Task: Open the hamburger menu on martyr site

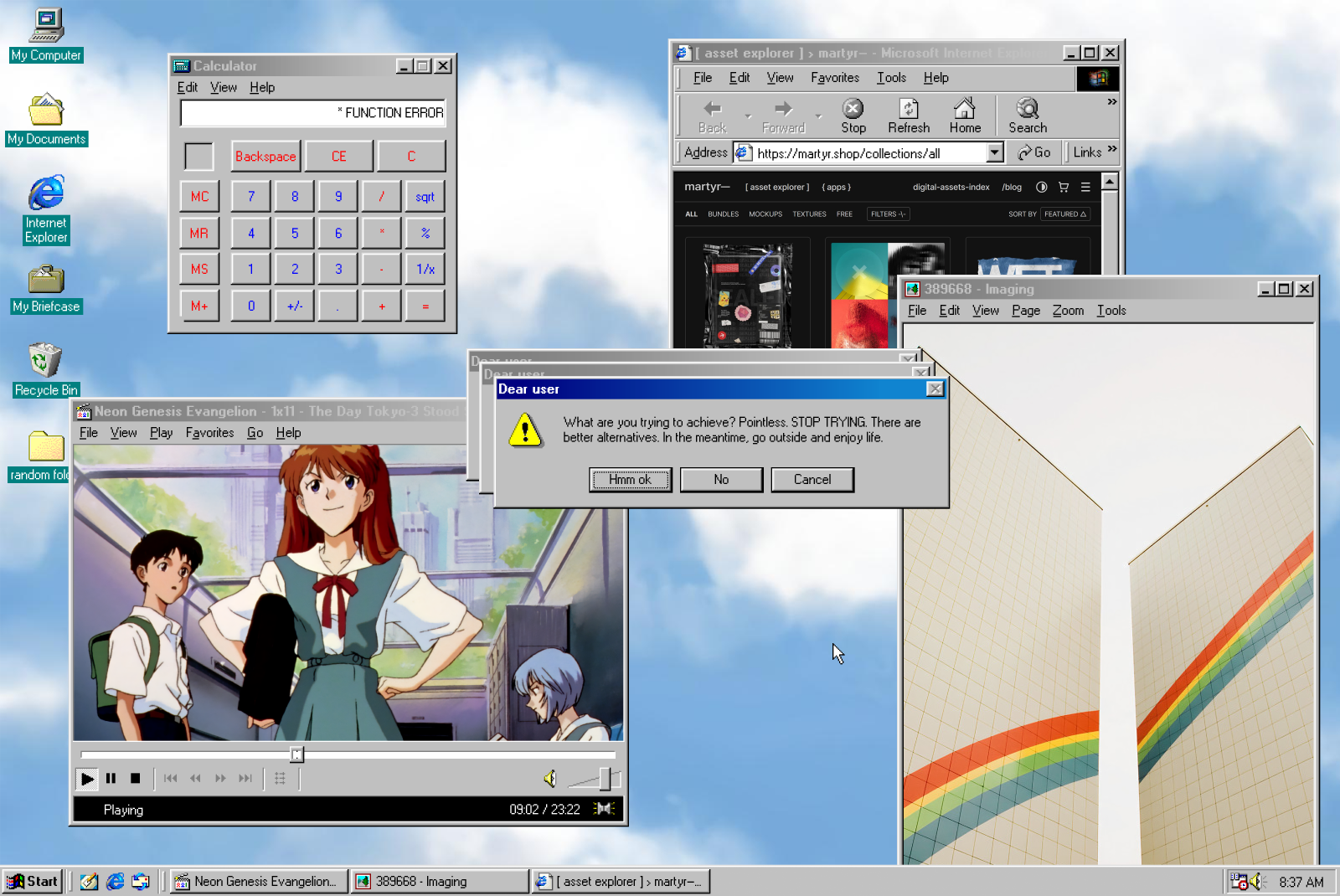Action: pos(1085,188)
